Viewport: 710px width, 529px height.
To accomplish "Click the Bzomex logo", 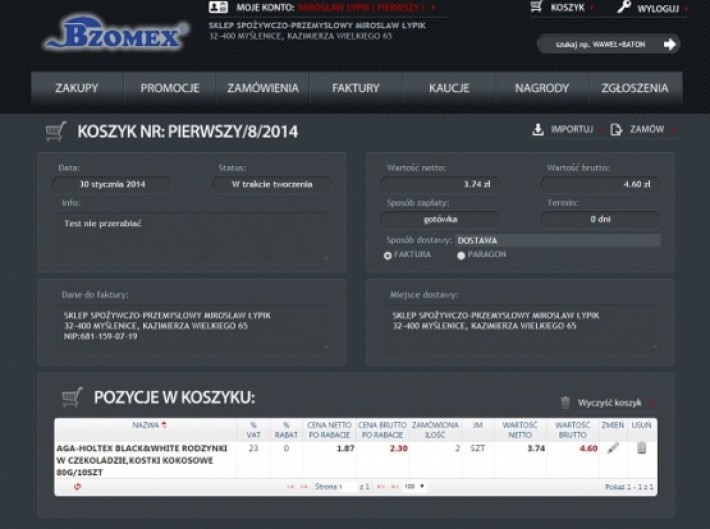I will (x=115, y=37).
